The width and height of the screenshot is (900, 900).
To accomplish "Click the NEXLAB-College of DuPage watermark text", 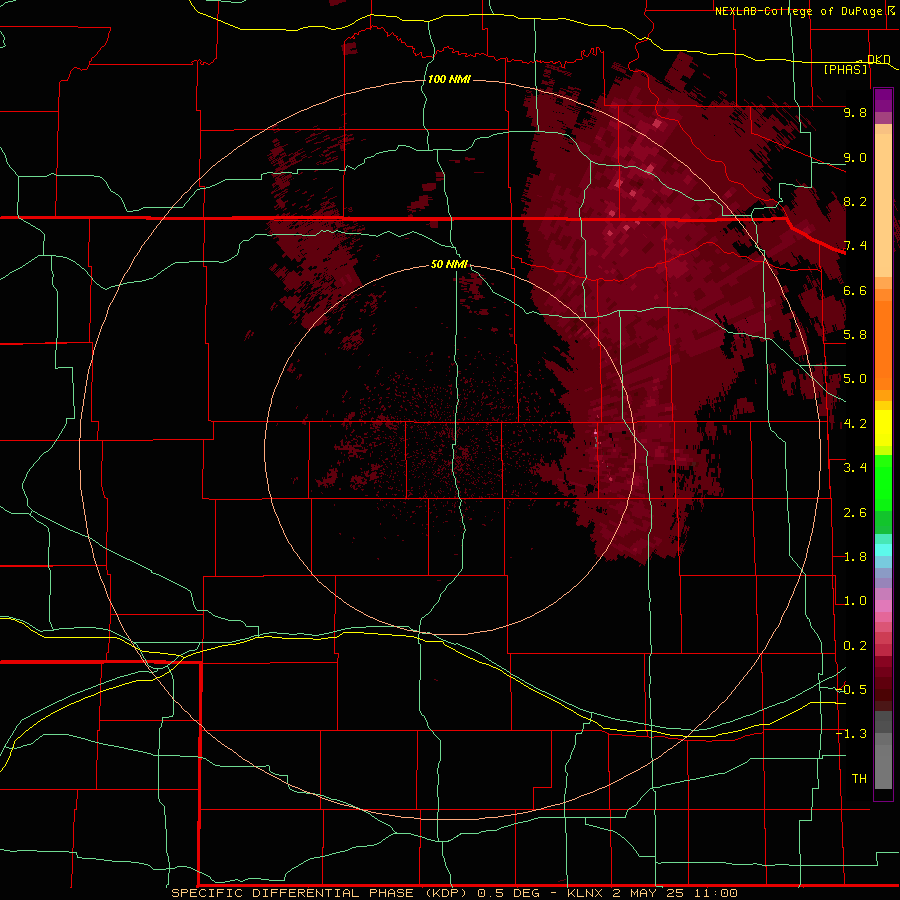I will pyautogui.click(x=800, y=11).
